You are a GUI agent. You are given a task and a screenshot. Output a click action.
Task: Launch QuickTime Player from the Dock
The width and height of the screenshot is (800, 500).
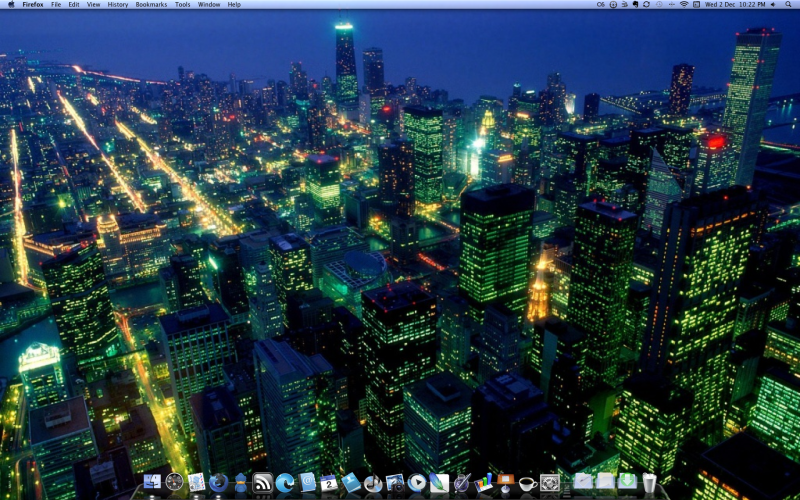[417, 482]
